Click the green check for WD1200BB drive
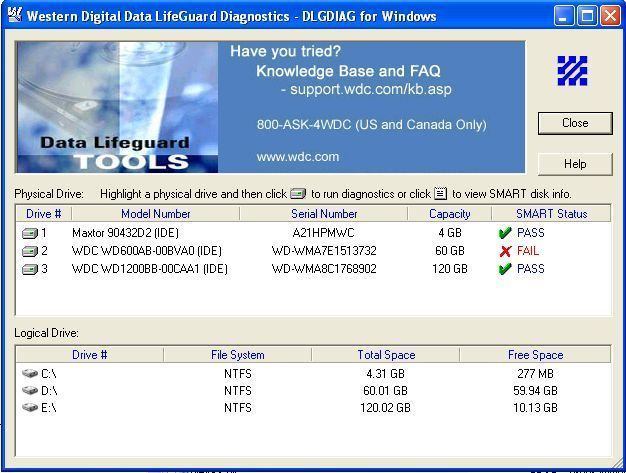 [505, 269]
